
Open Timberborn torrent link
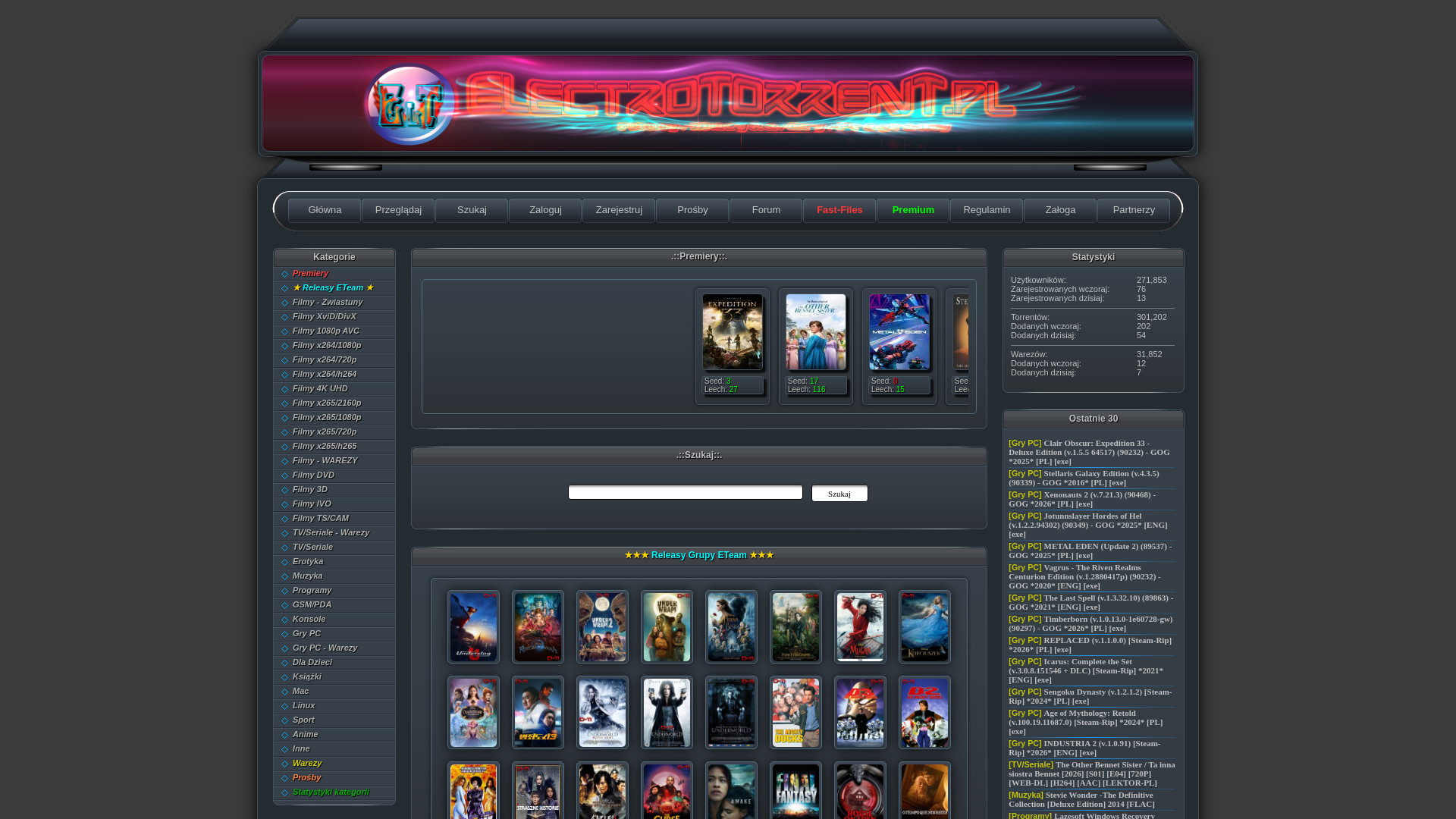(1090, 623)
